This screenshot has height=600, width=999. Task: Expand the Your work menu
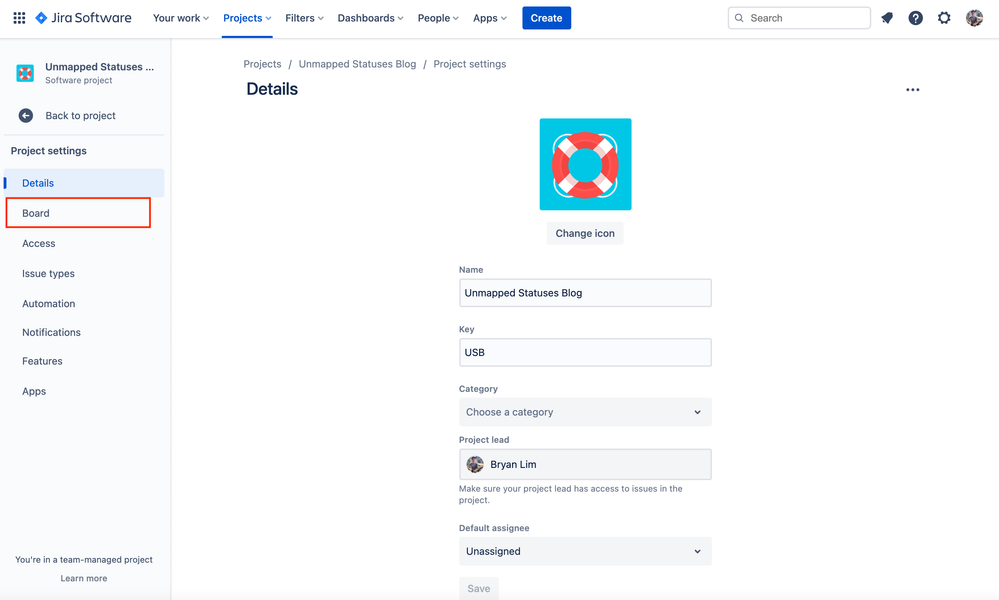pyautogui.click(x=181, y=18)
